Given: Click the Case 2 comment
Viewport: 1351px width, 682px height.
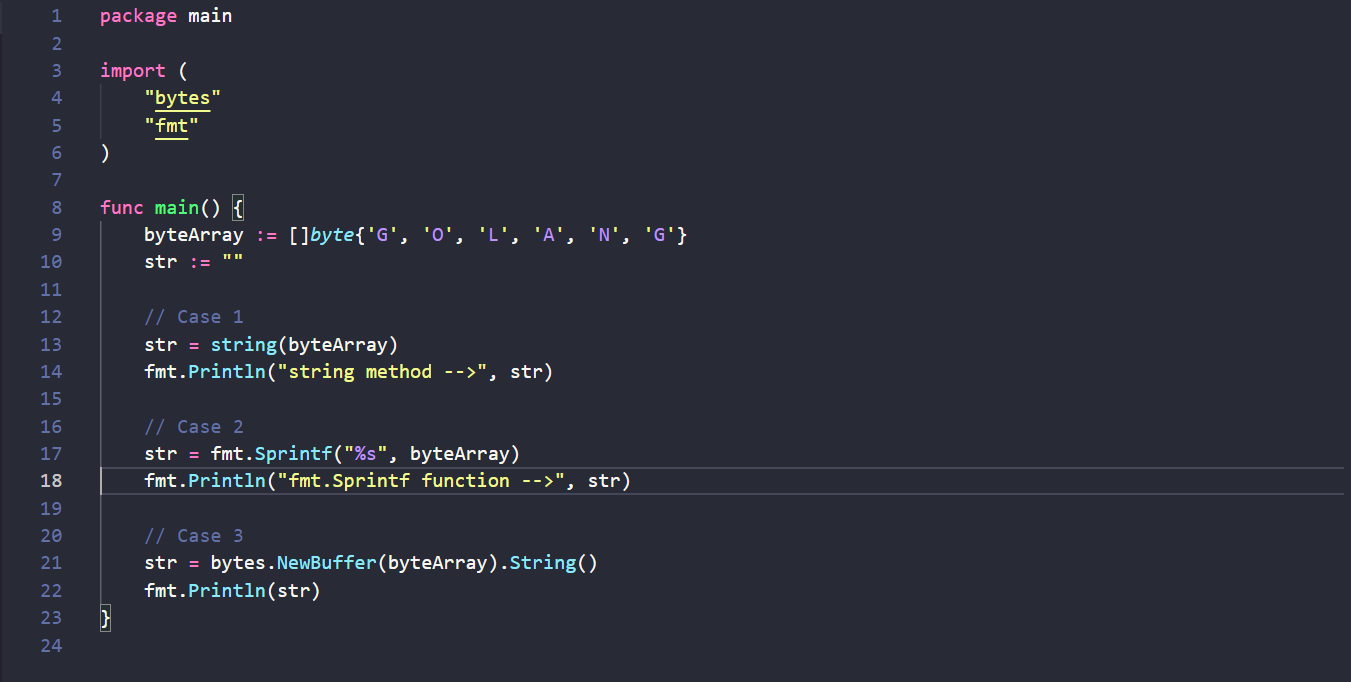Looking at the screenshot, I should [194, 426].
